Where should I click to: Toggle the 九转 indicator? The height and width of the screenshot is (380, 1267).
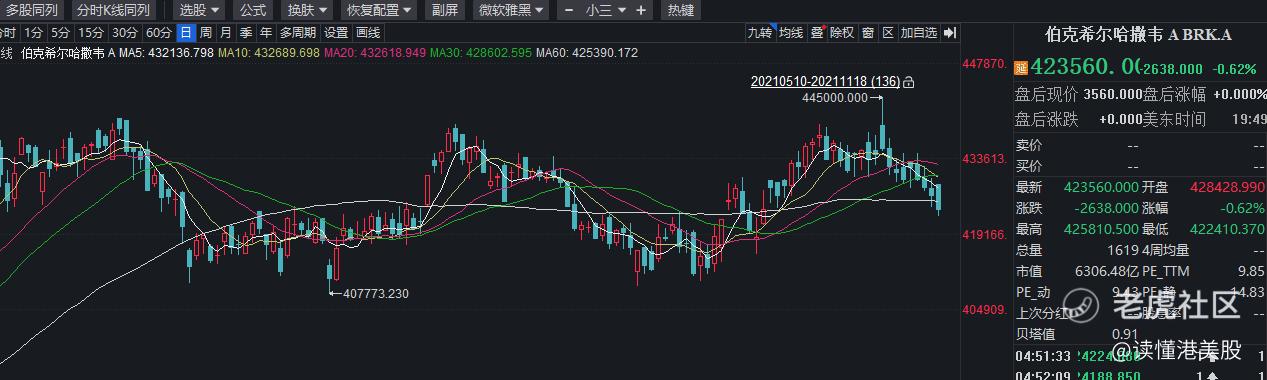pyautogui.click(x=759, y=33)
